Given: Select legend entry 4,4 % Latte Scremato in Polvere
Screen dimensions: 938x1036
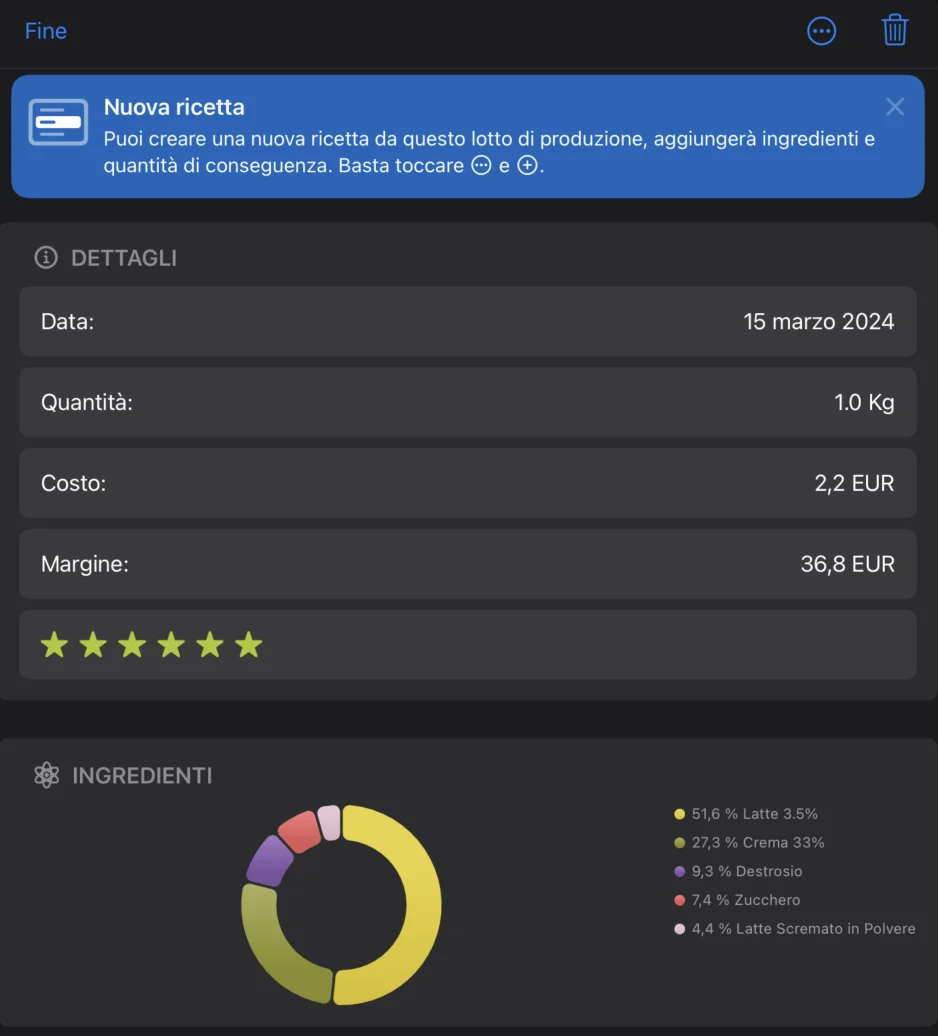Looking at the screenshot, I should pos(795,929).
